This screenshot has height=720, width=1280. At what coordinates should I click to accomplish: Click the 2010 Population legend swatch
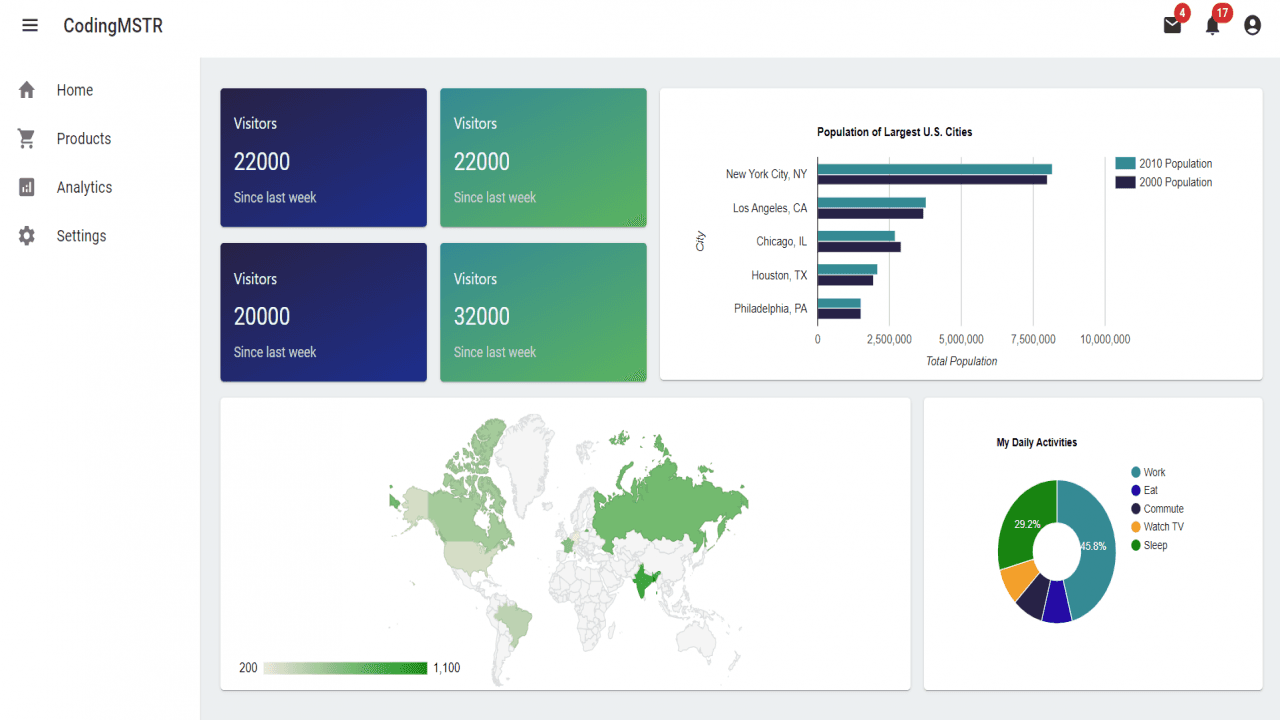tap(1125, 163)
